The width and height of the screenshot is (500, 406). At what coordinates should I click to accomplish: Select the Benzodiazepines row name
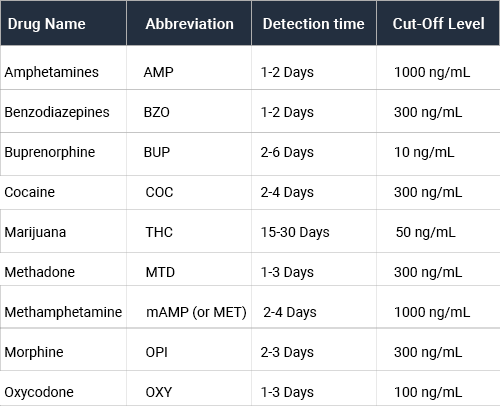tap(63, 111)
